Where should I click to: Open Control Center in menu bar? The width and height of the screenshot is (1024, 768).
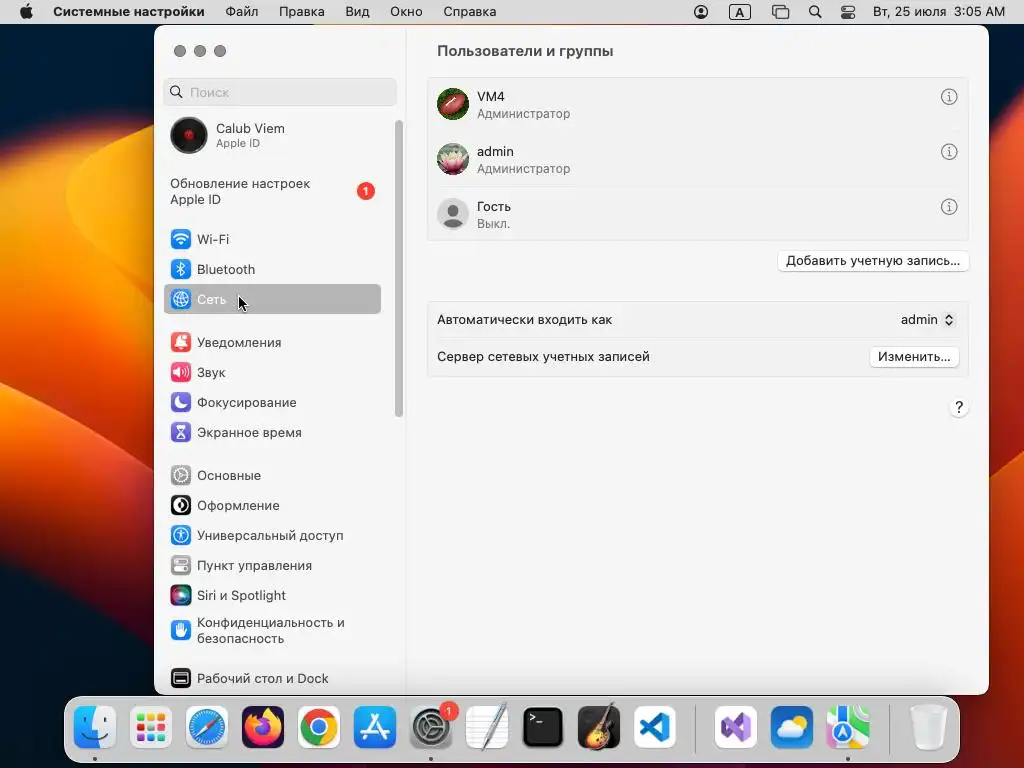click(x=848, y=12)
